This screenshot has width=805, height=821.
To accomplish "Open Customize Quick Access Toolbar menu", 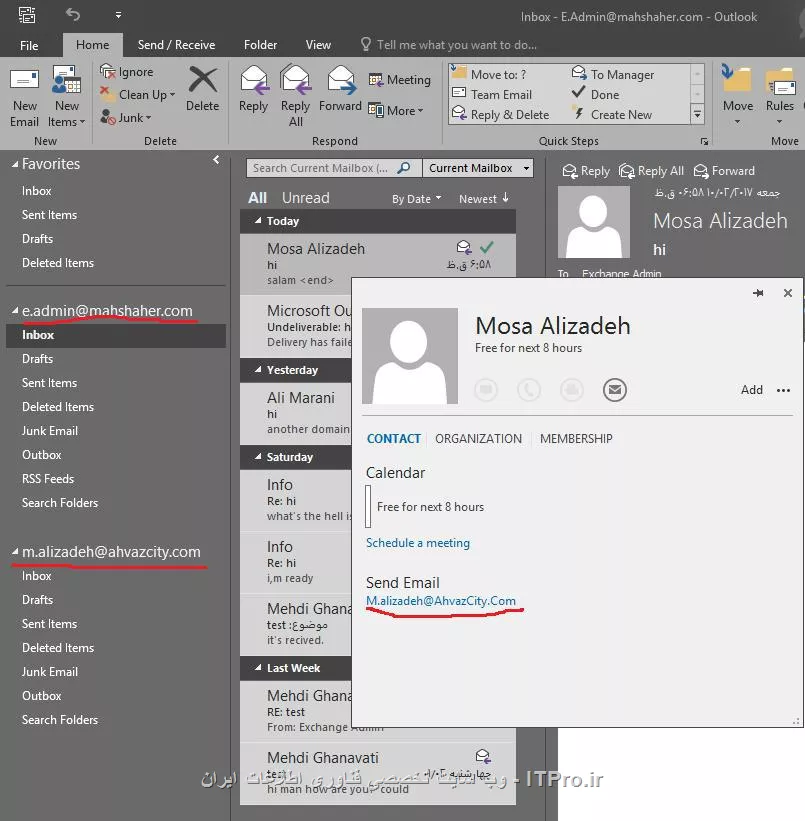I will click(118, 15).
